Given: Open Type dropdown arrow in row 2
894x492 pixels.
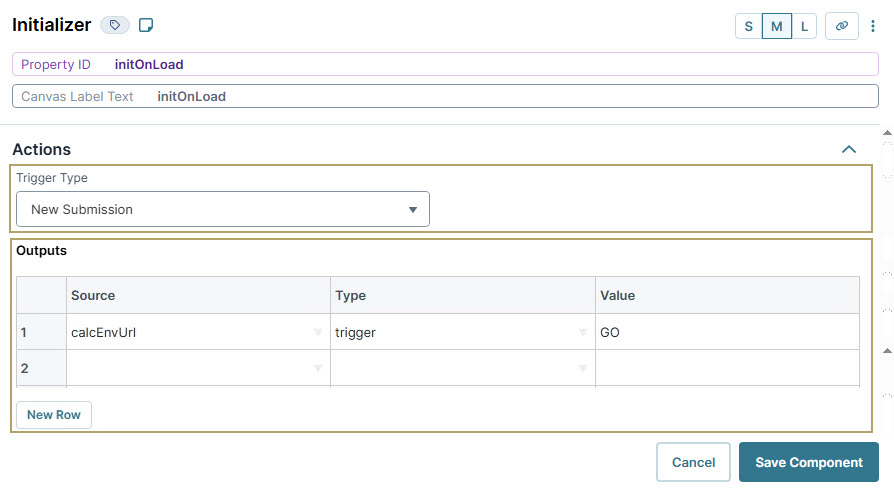Looking at the screenshot, I should 583,368.
